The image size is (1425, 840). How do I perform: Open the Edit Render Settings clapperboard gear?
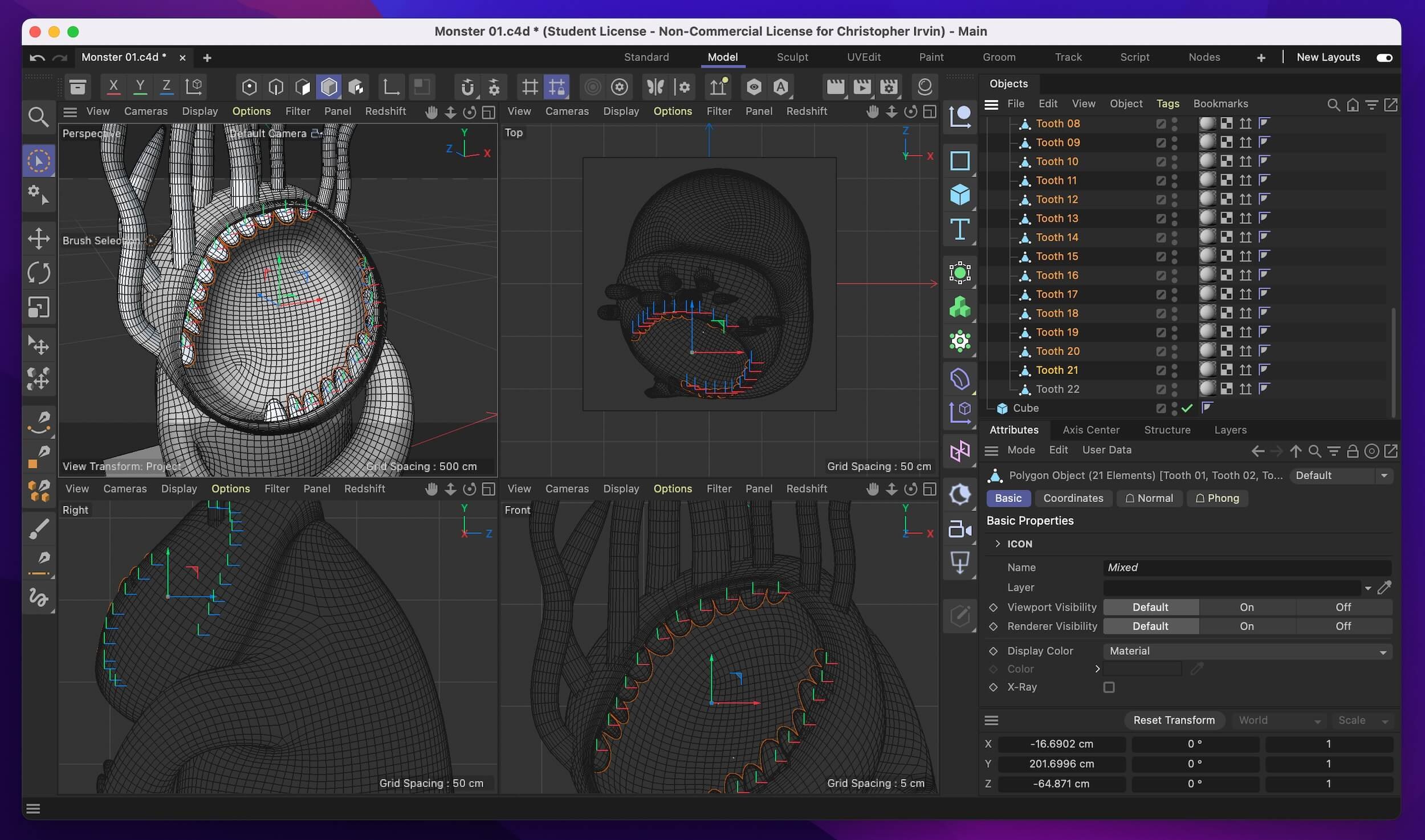tap(889, 87)
